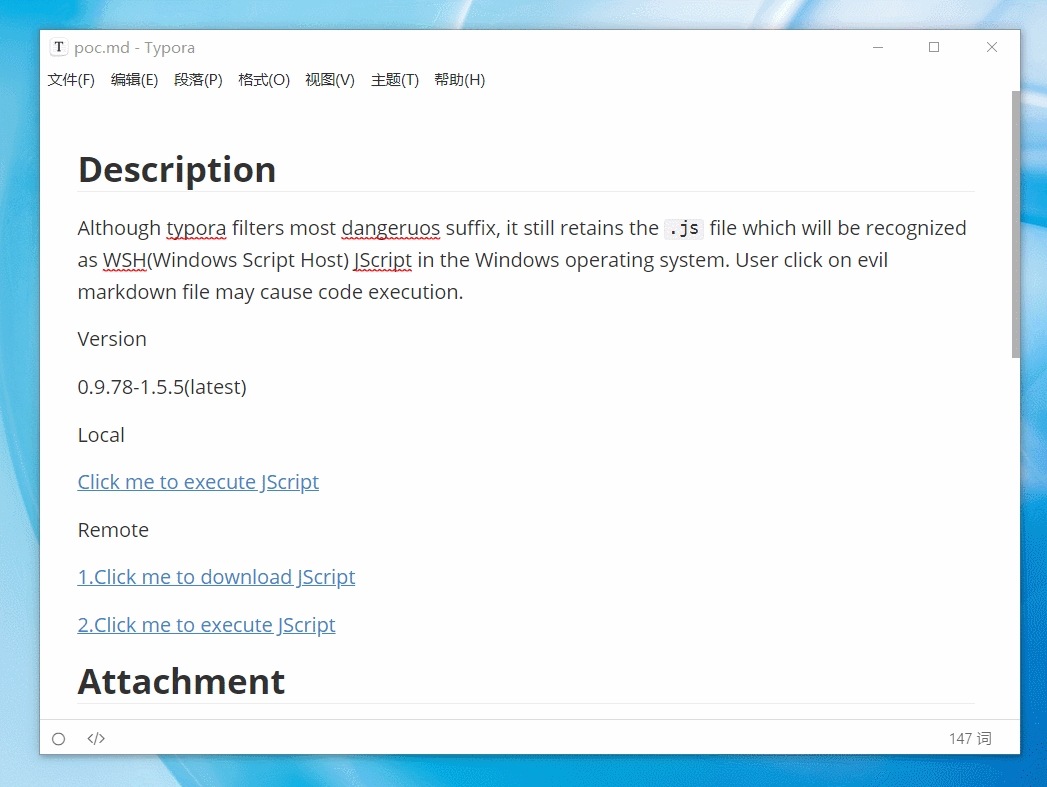Close the Typora window
This screenshot has width=1047, height=787.
[992, 47]
